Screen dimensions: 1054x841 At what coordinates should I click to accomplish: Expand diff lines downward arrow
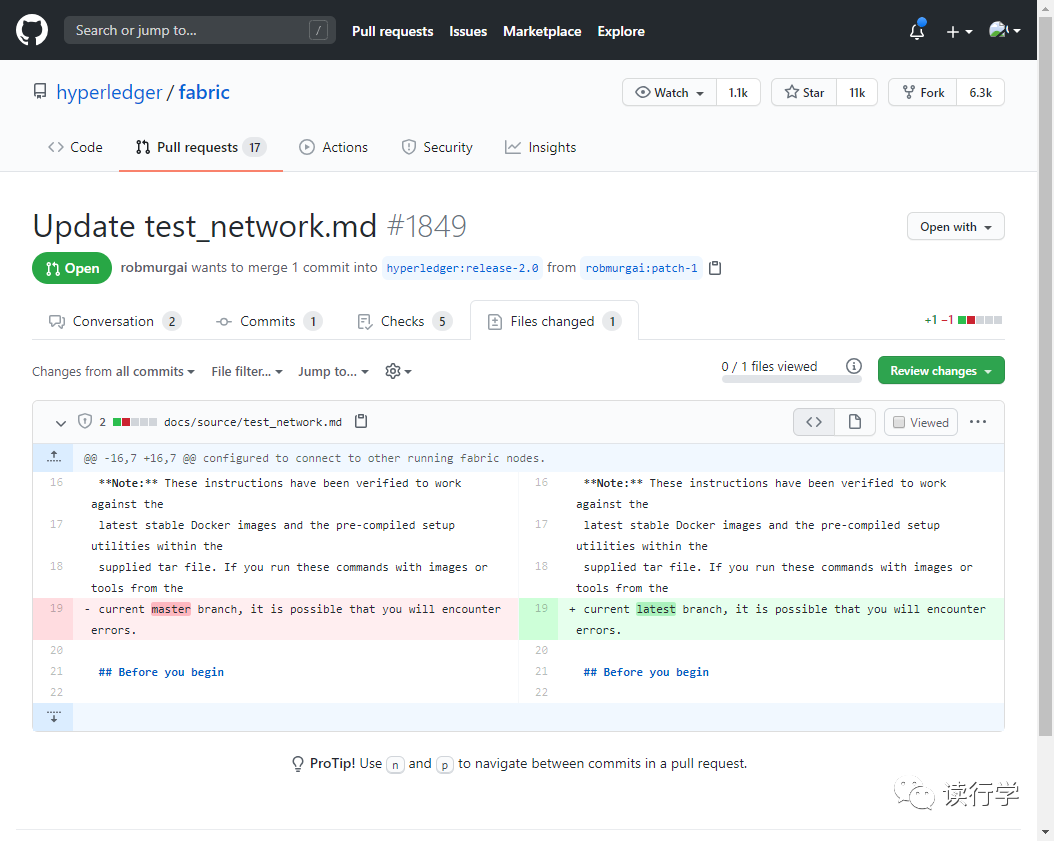point(54,717)
